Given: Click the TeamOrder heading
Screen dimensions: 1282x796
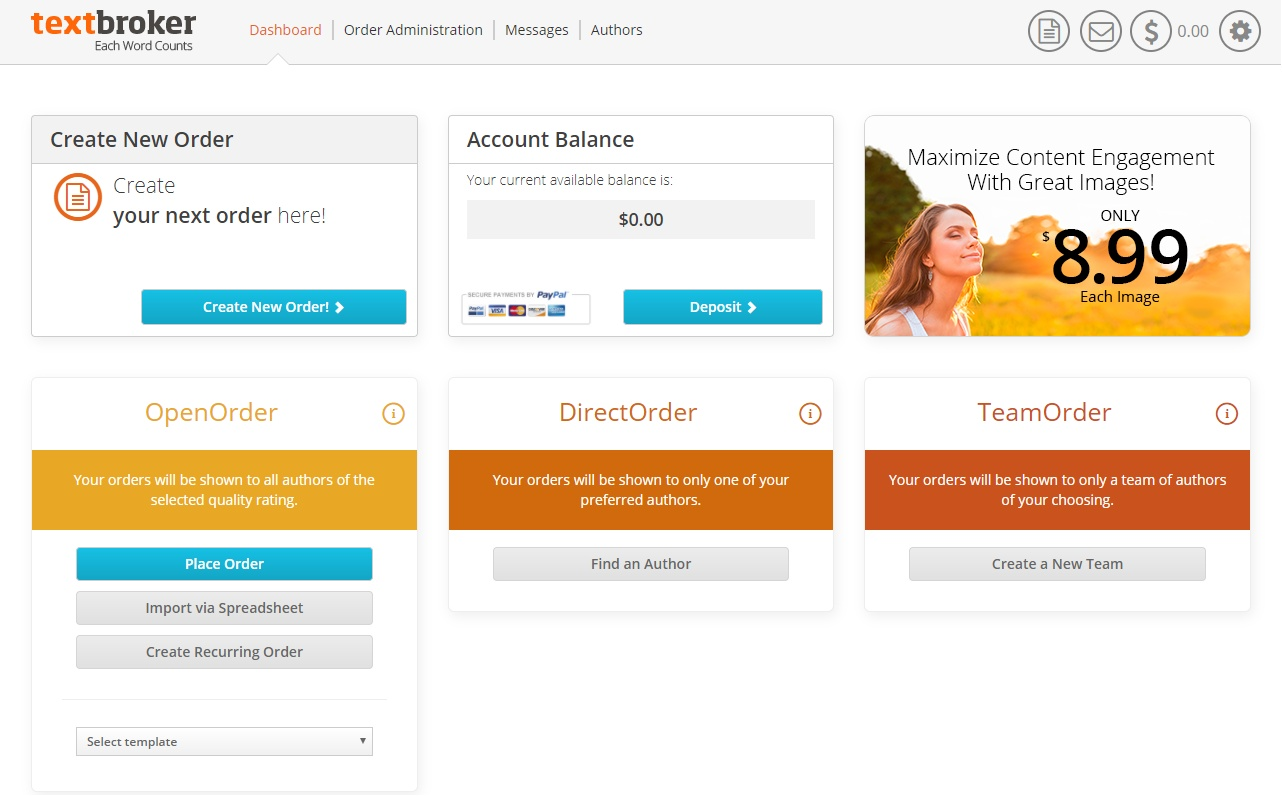Looking at the screenshot, I should click(x=1044, y=412).
